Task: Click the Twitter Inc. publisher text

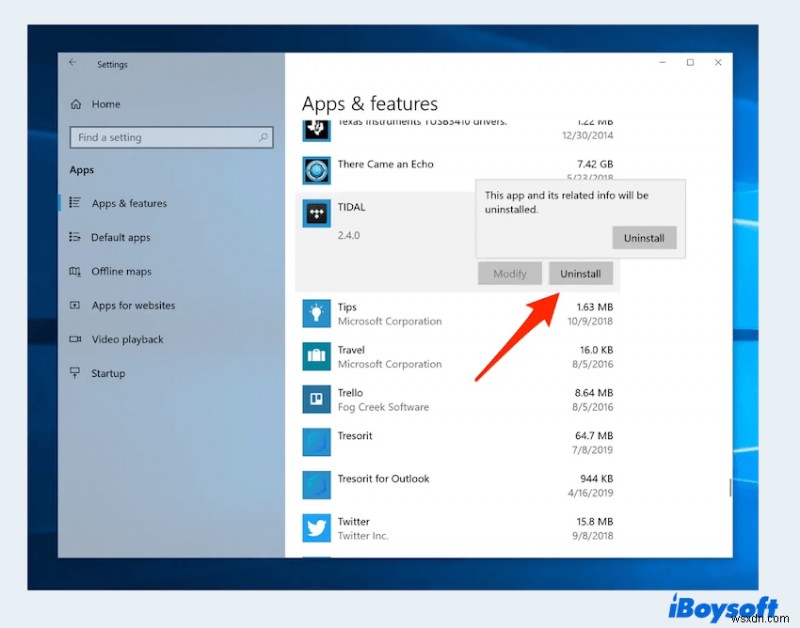Action: 363,536
